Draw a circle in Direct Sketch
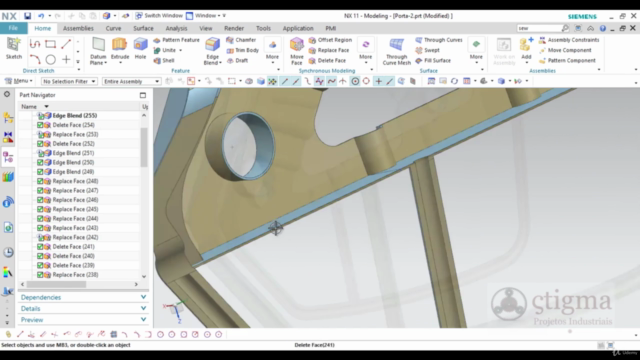 51,60
